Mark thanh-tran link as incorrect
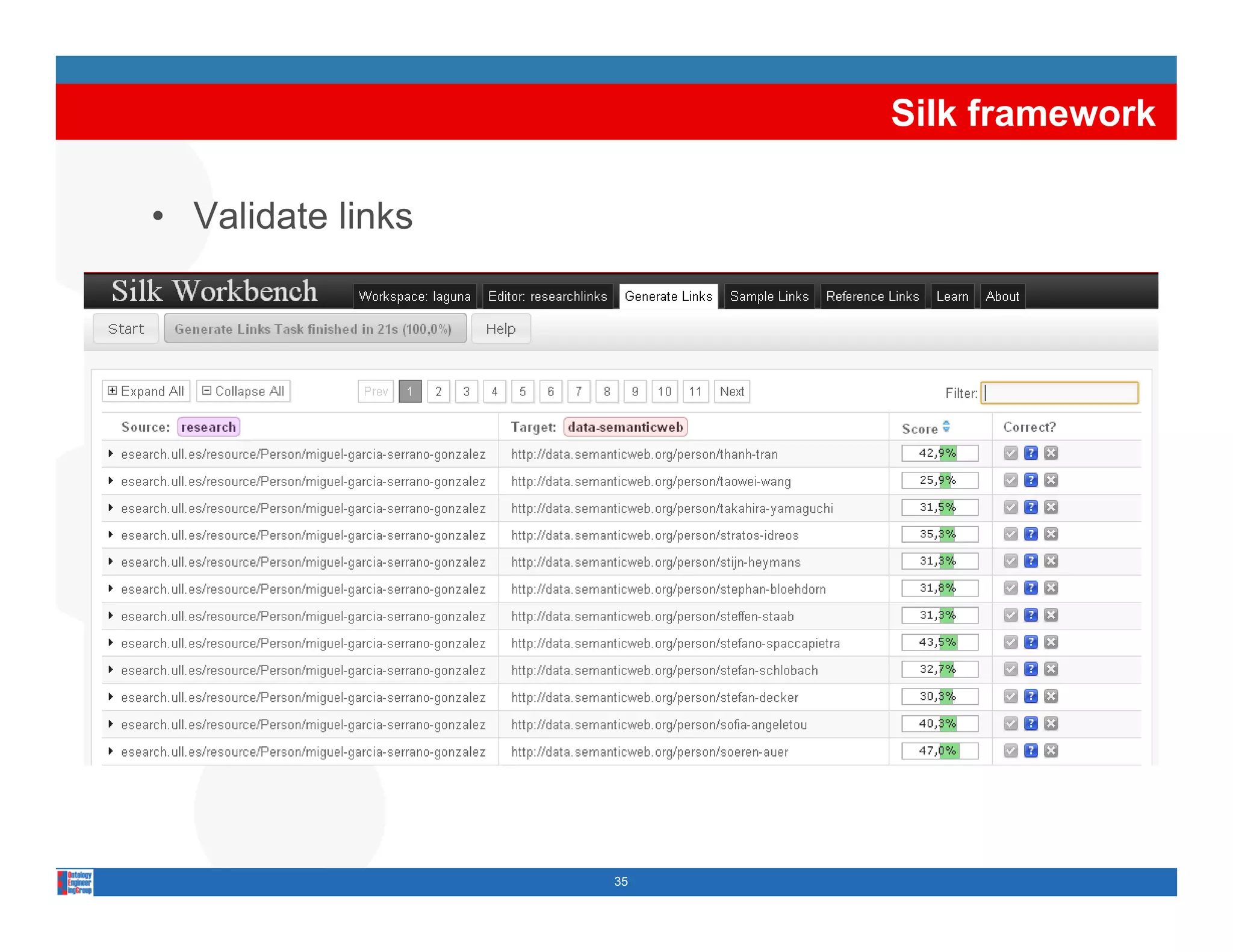Screen dimensions: 1233x952 (x=1051, y=453)
